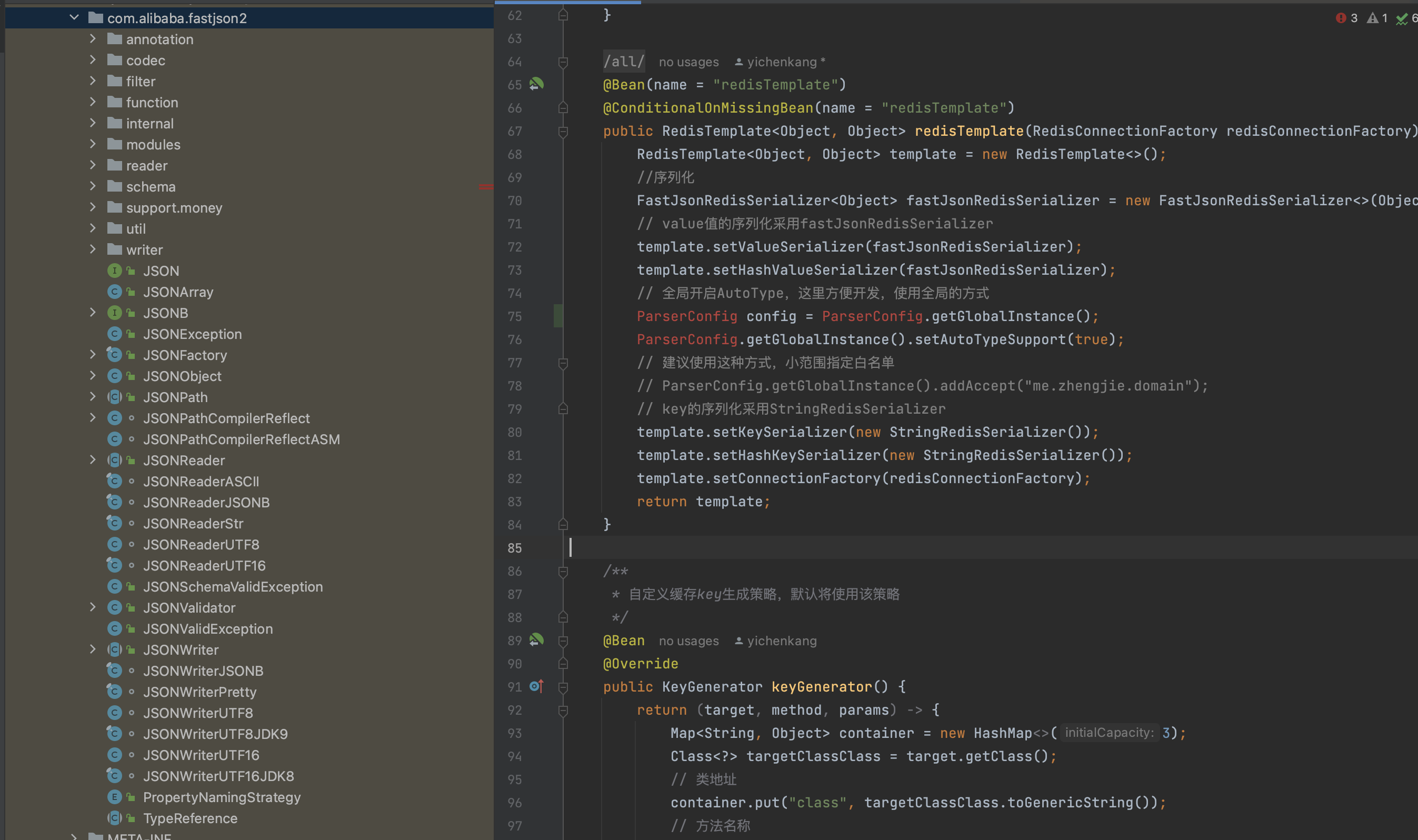1418x840 pixels.
Task: Click the overriding method gutter icon on line 91
Action: pyautogui.click(x=536, y=685)
